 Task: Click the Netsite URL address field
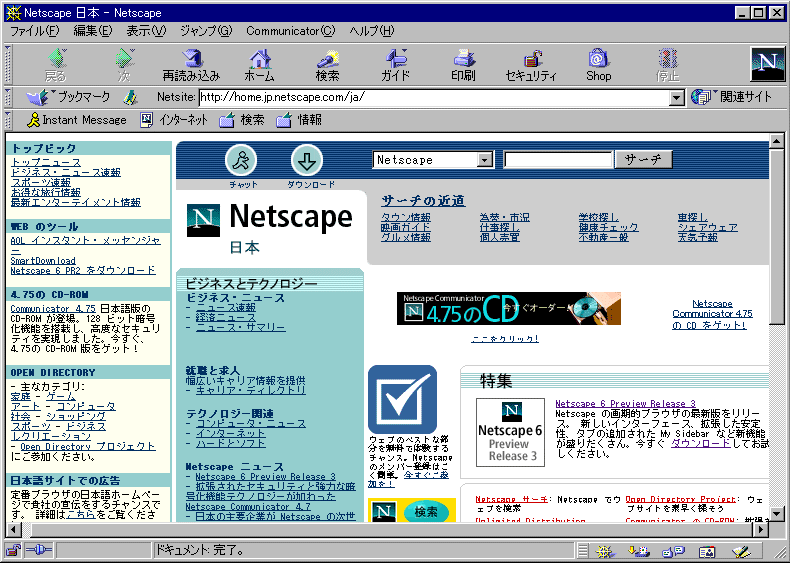click(435, 97)
